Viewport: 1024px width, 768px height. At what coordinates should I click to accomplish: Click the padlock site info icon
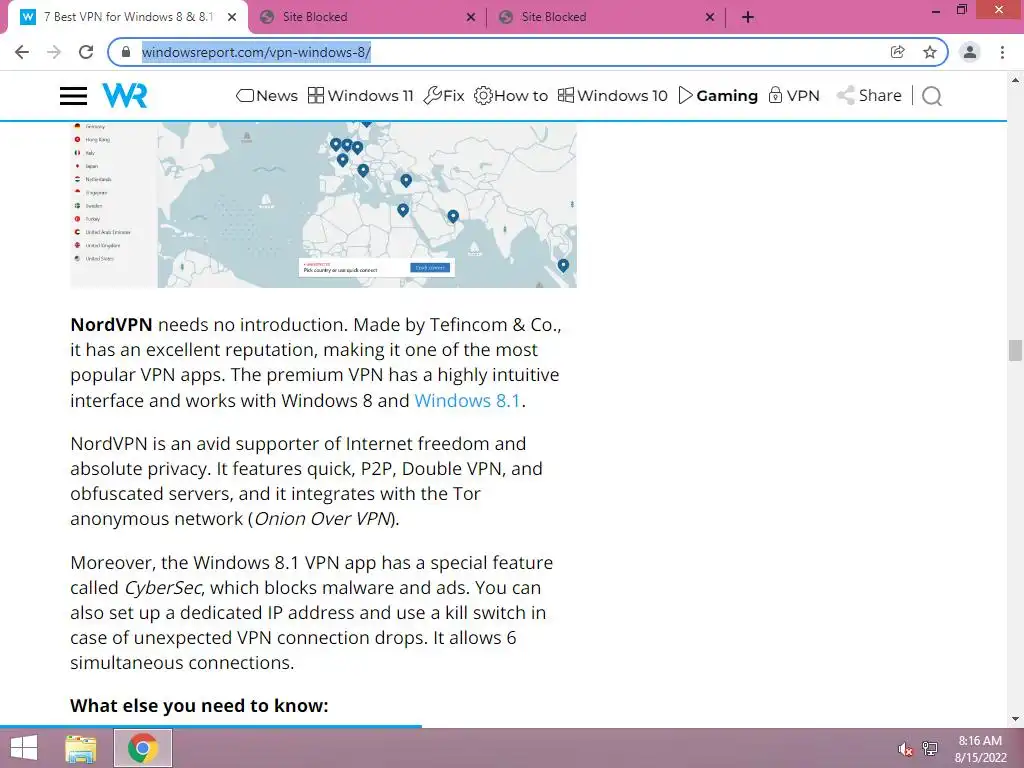pyautogui.click(x=127, y=52)
